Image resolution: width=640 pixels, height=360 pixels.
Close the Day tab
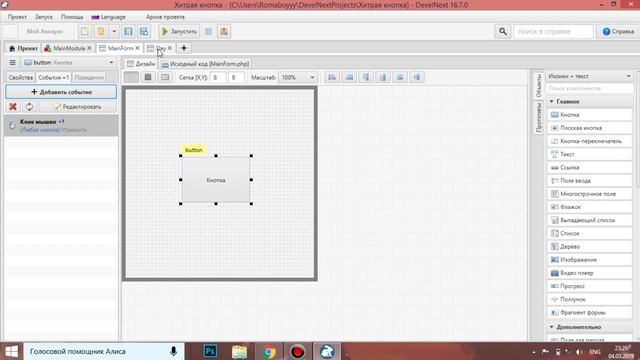click(x=170, y=48)
